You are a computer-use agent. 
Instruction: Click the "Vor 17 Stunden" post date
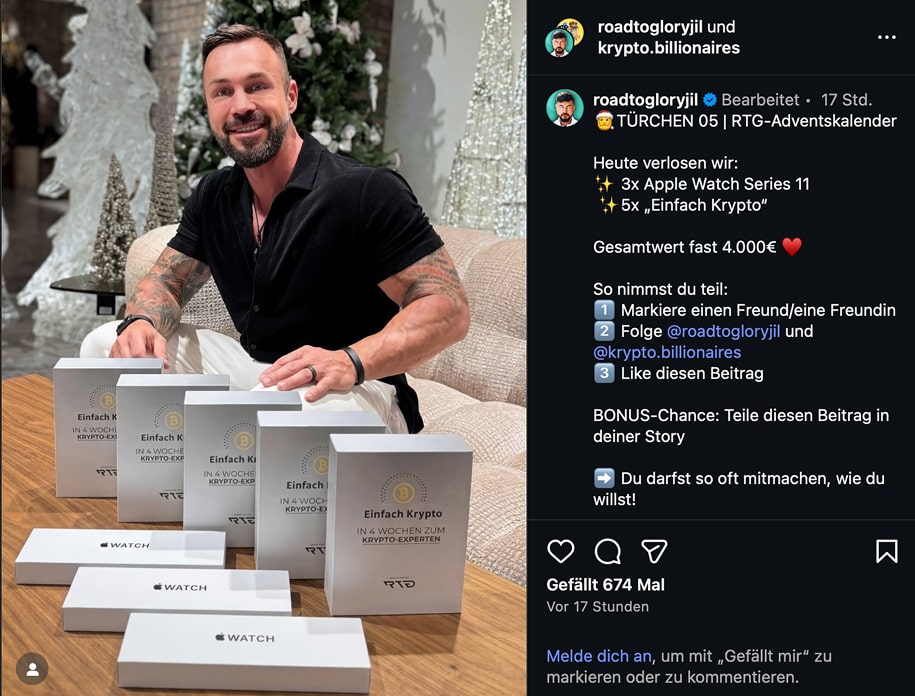pyautogui.click(x=598, y=607)
